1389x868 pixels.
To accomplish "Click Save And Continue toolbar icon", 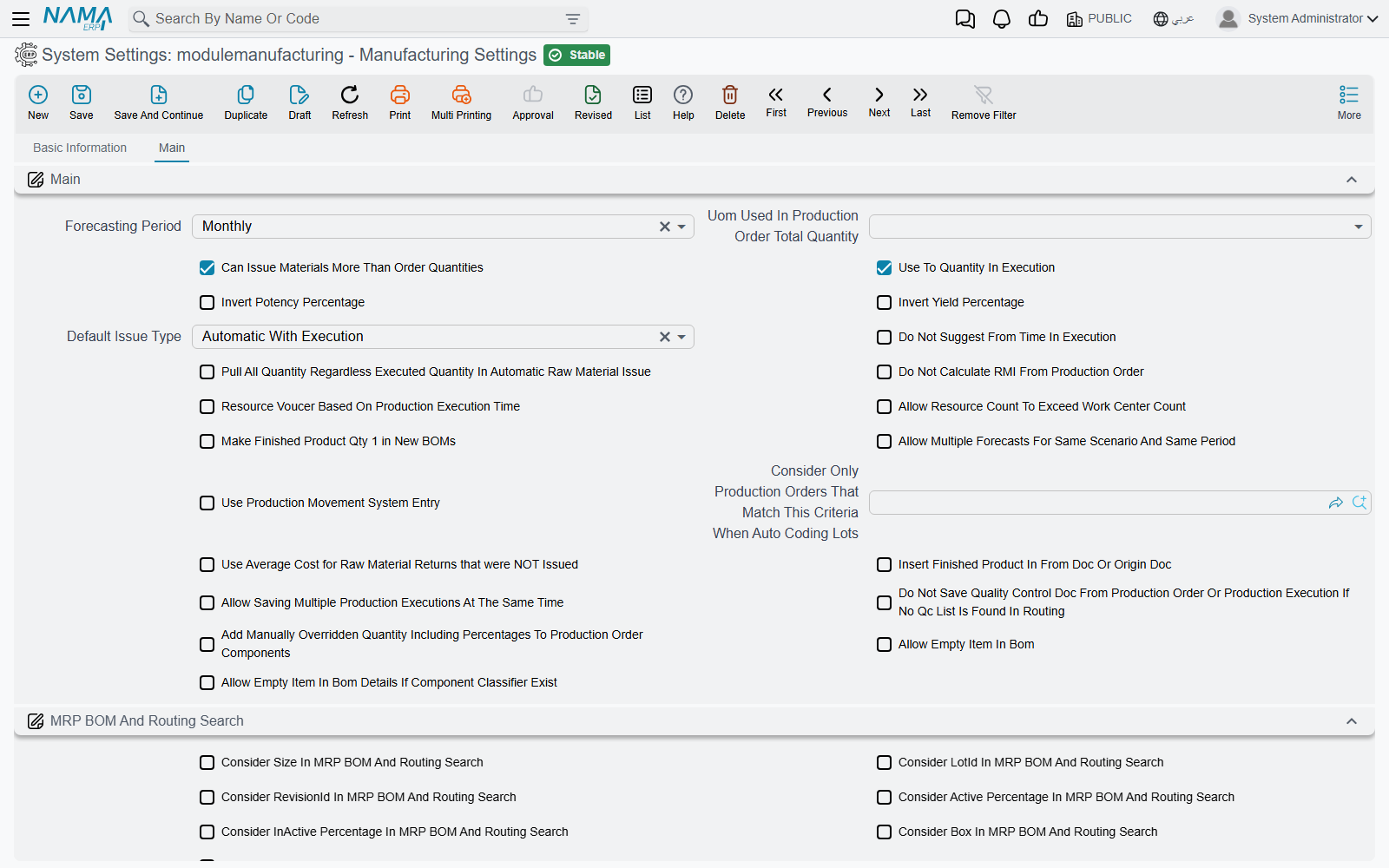I will 159,95.
